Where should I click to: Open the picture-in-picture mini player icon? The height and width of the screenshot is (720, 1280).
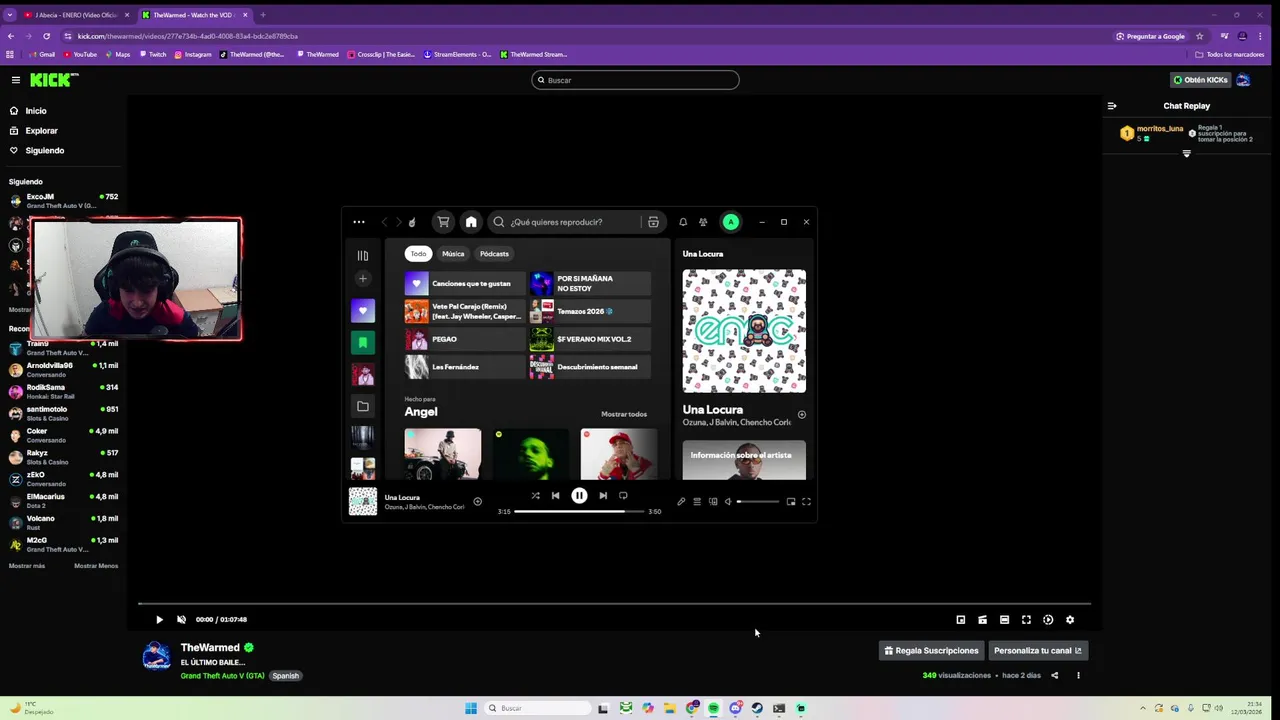(x=961, y=620)
